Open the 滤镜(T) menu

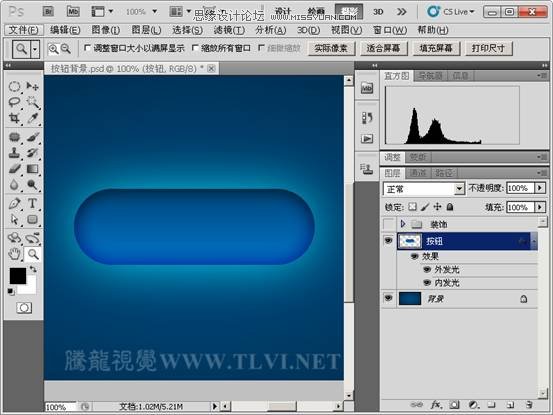[x=229, y=30]
